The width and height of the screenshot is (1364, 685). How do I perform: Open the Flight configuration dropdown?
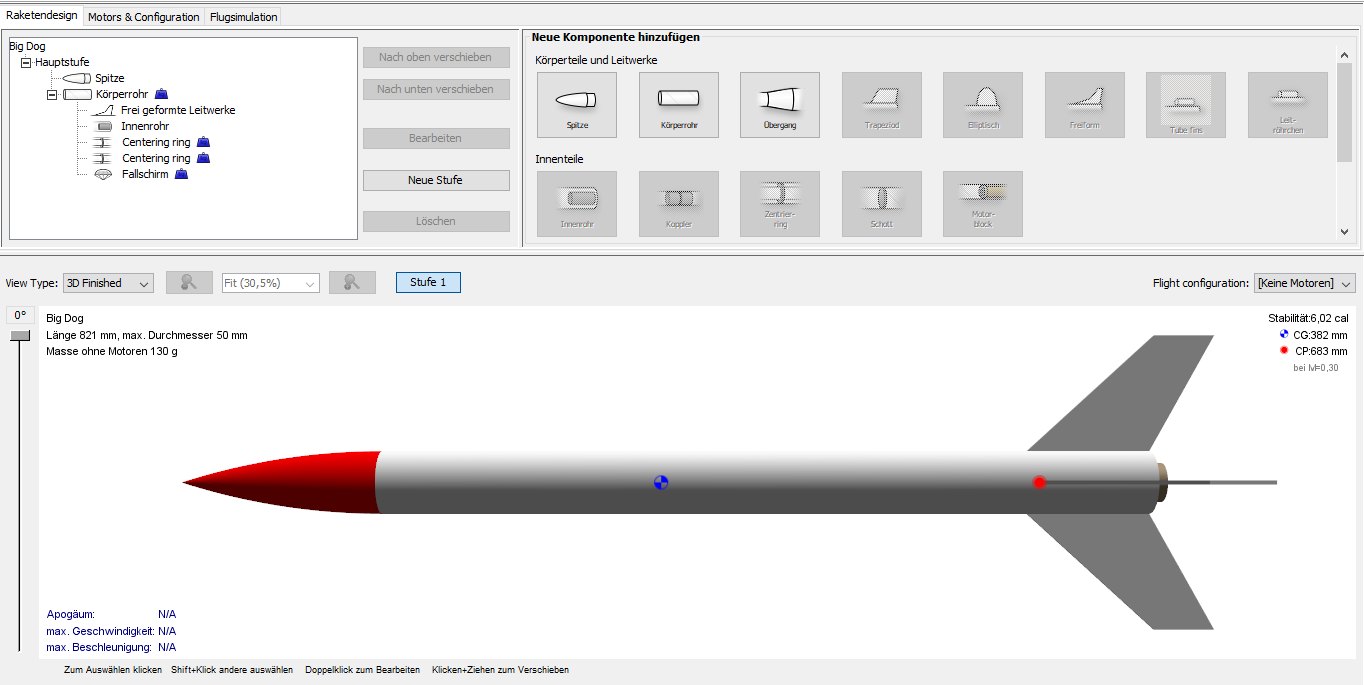coord(1304,283)
